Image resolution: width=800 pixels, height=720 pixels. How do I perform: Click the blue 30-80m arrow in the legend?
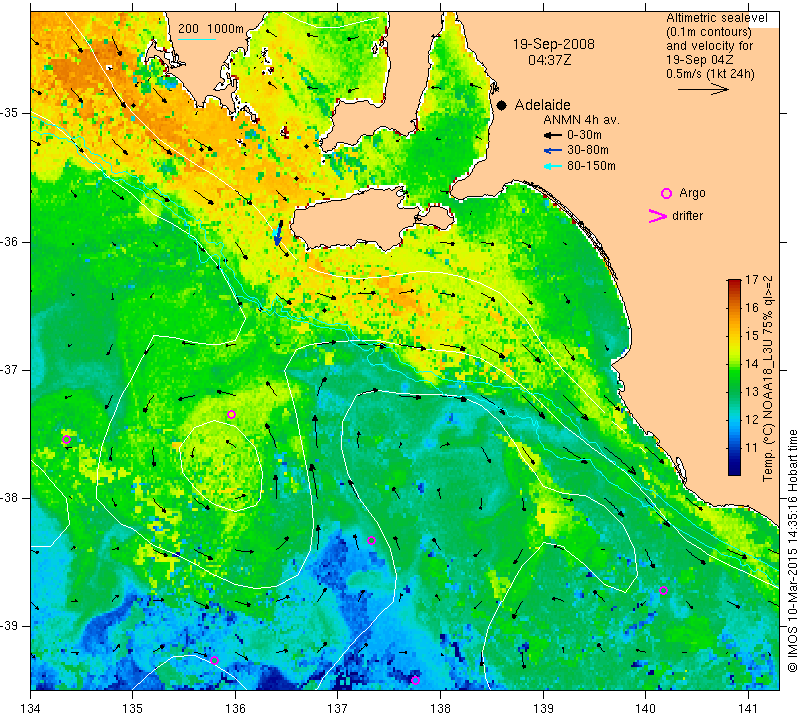[552, 151]
